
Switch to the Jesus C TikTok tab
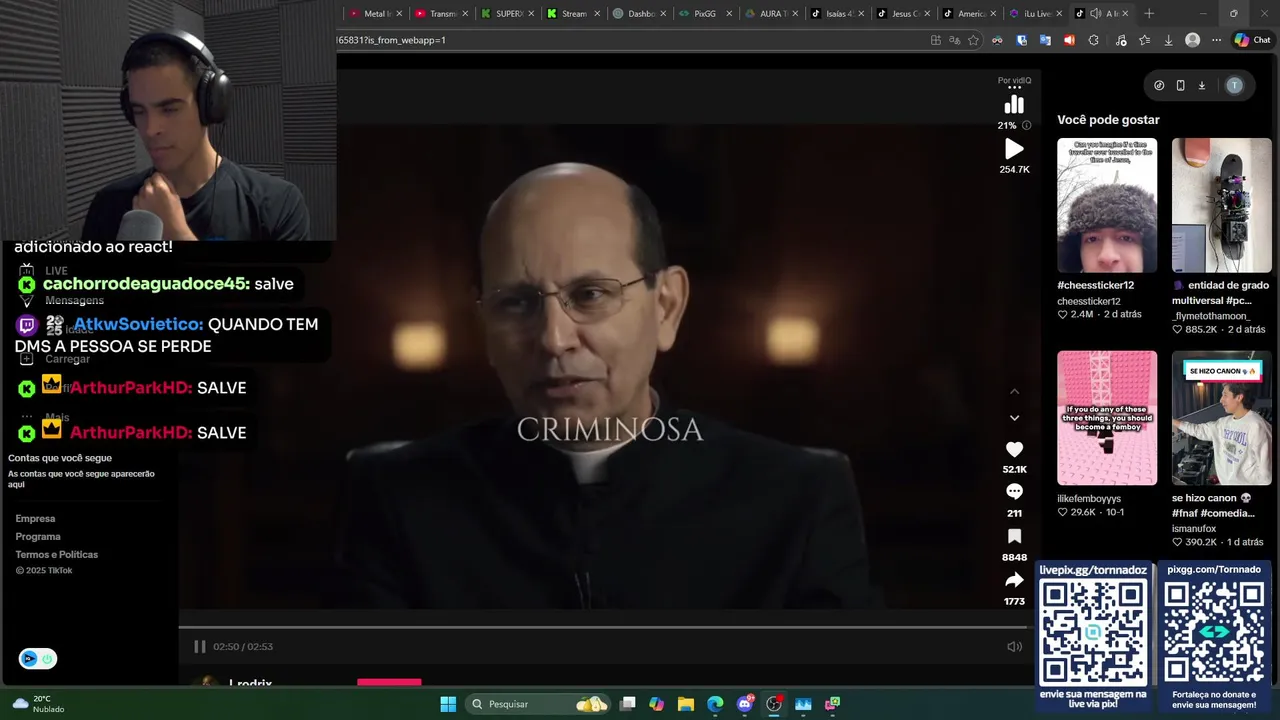click(x=903, y=14)
